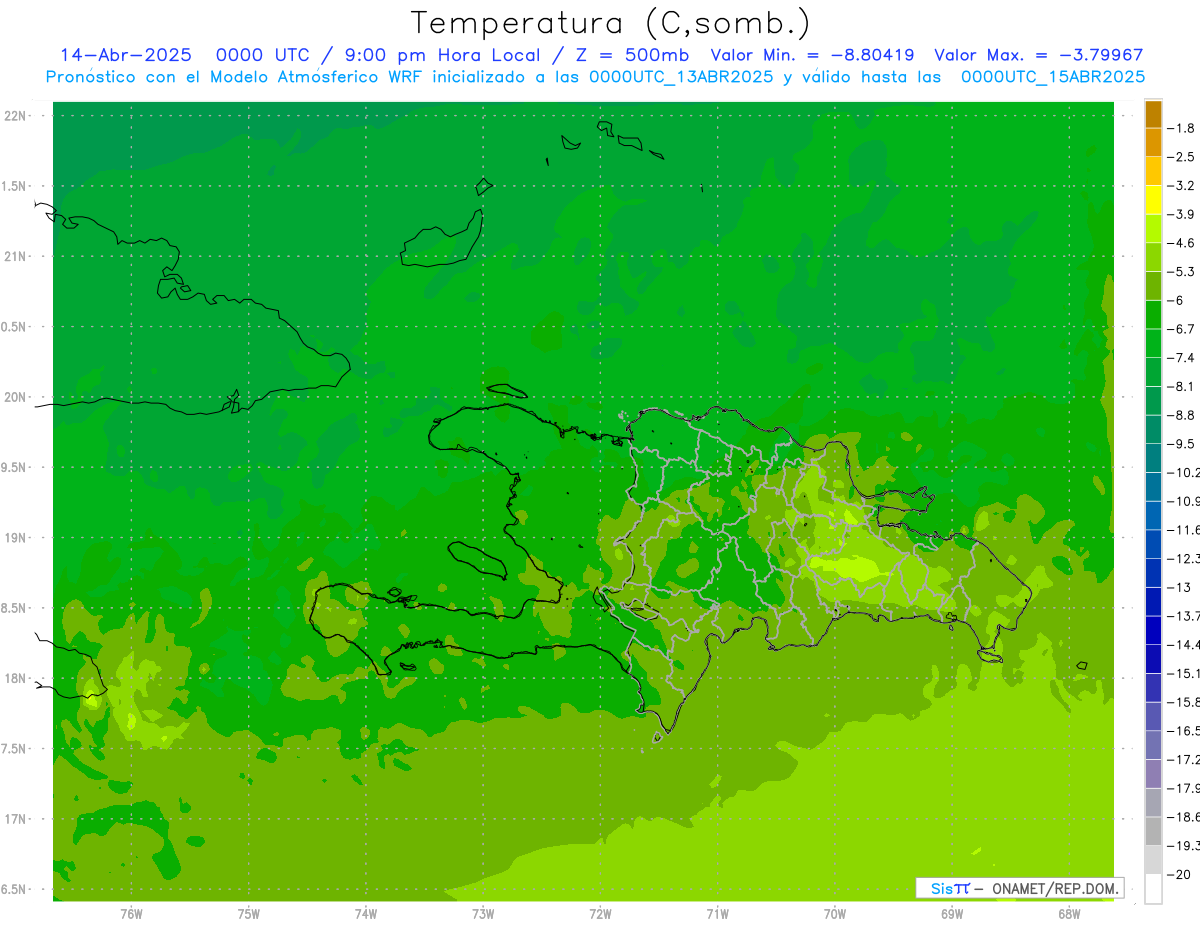Click the "Valor Min. = -8.80419" text
This screenshot has height=927, width=1200.
pyautogui.click(x=812, y=55)
